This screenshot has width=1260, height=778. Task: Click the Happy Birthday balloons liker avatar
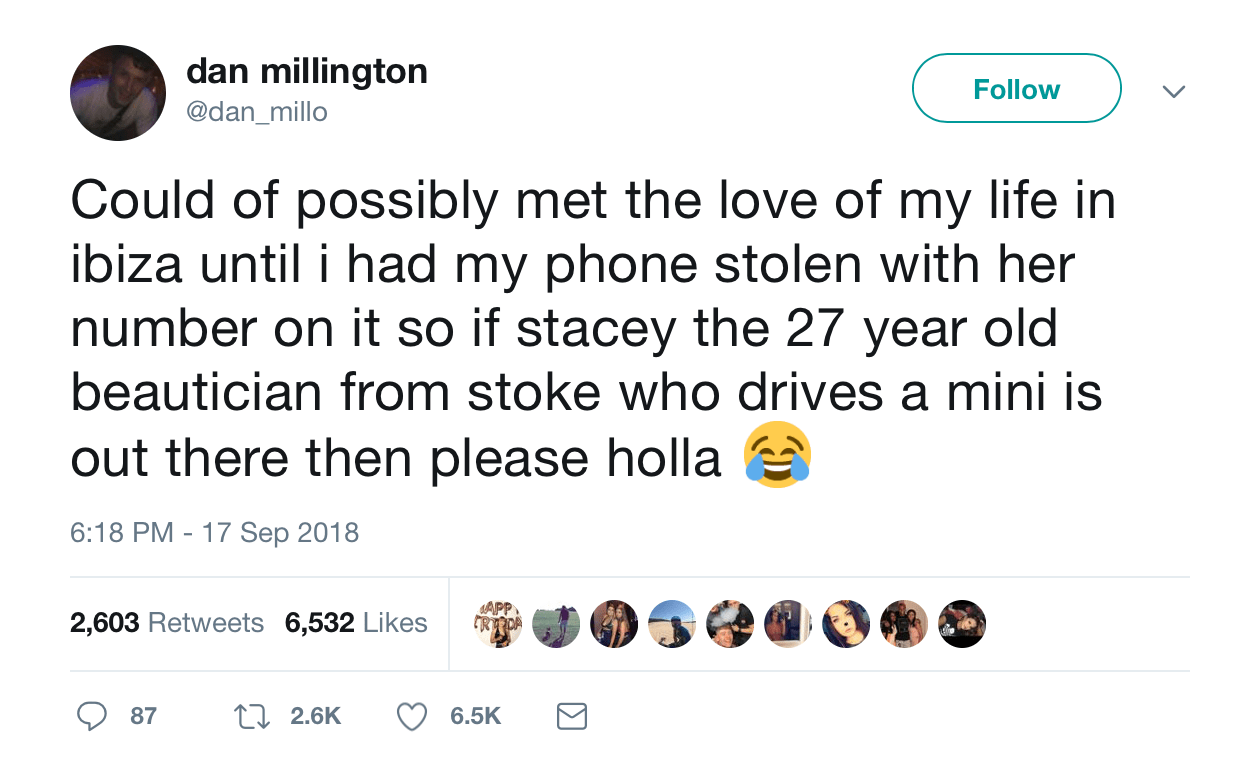click(498, 623)
